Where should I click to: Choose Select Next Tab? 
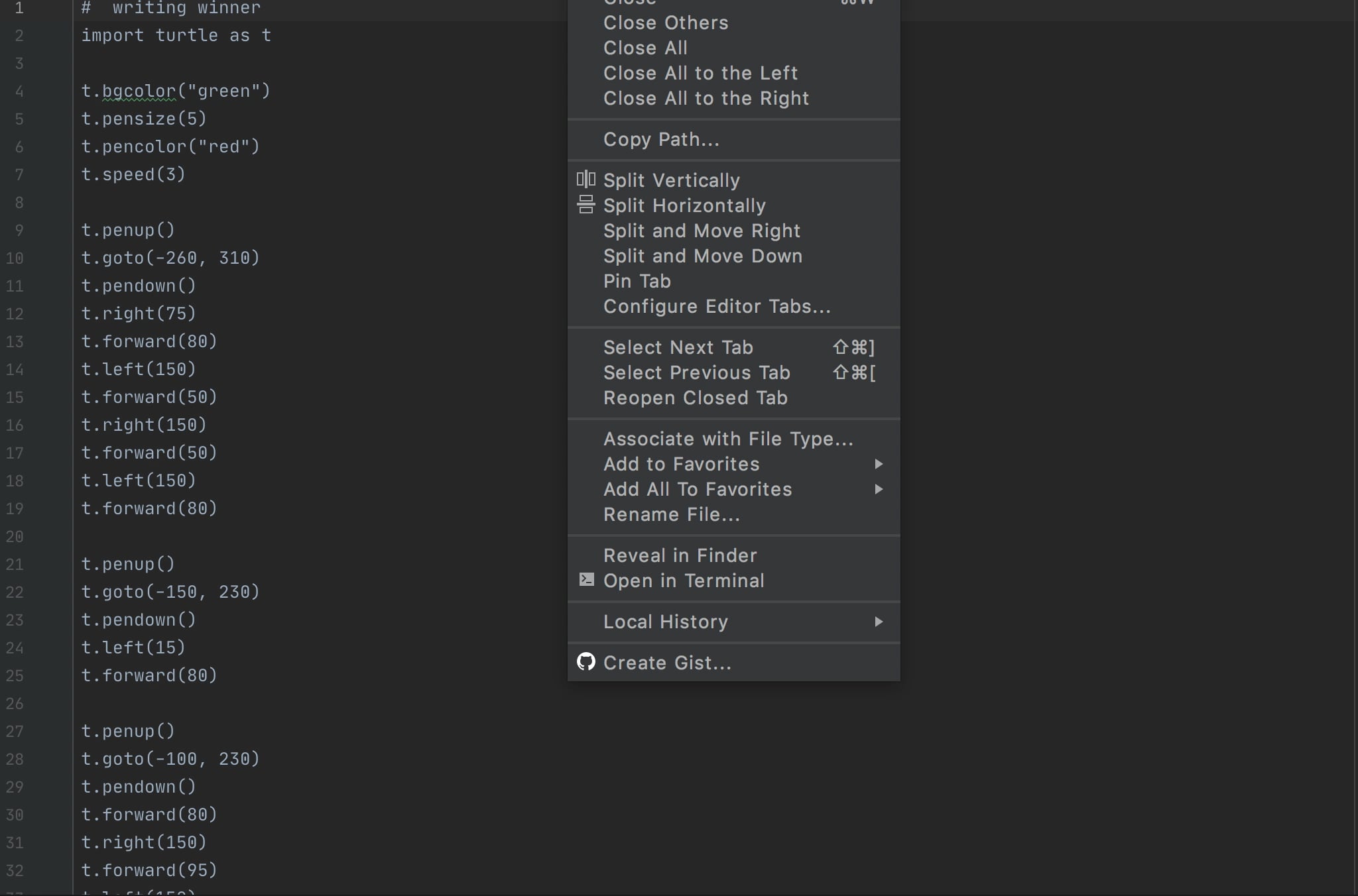(x=734, y=347)
